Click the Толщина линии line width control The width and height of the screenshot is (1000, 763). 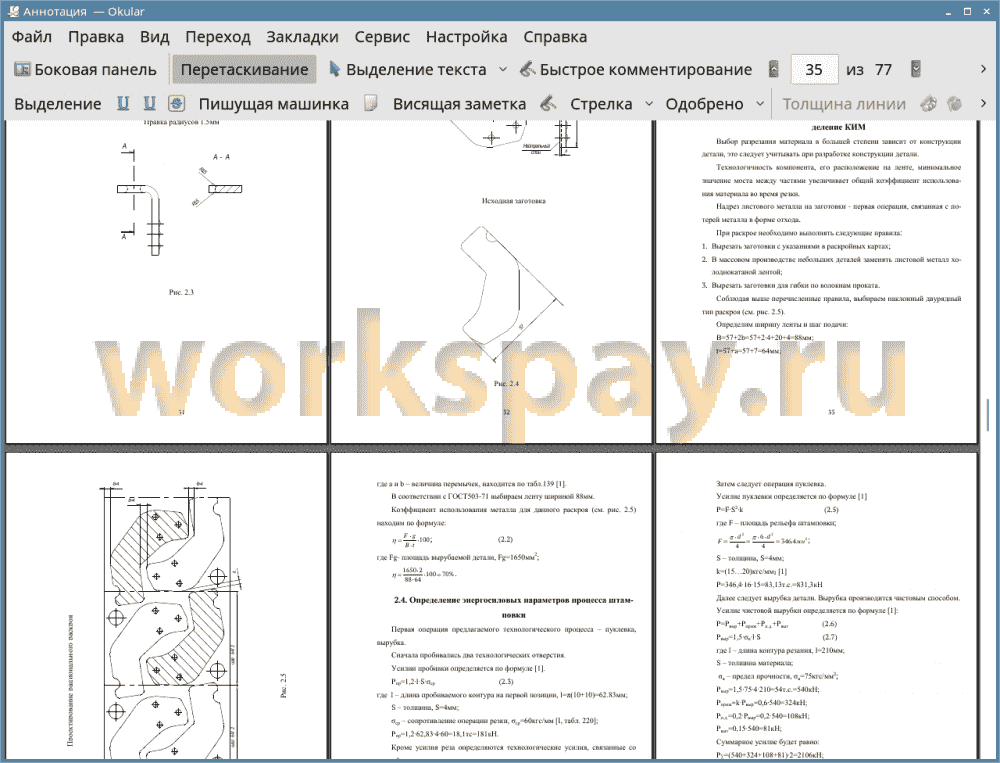[844, 104]
